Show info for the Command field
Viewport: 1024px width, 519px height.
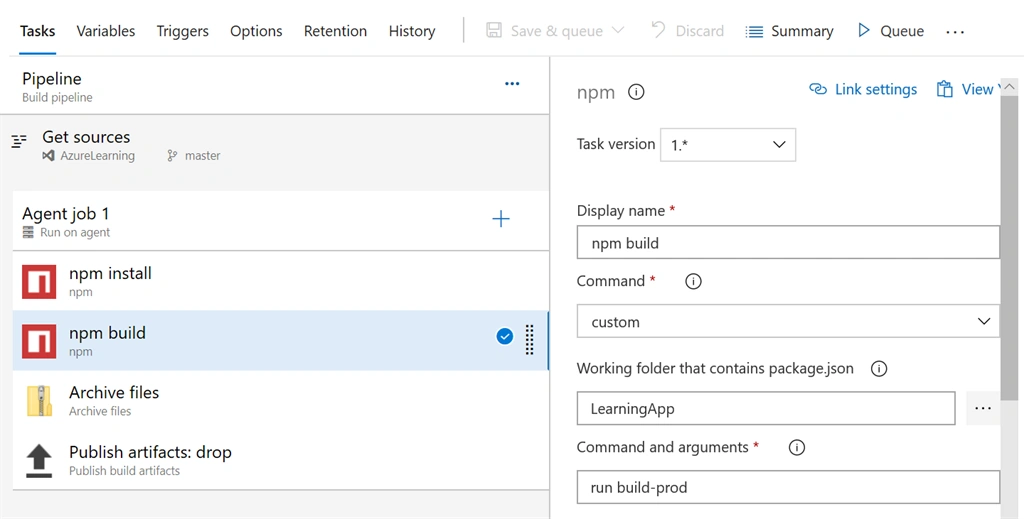[x=693, y=281]
